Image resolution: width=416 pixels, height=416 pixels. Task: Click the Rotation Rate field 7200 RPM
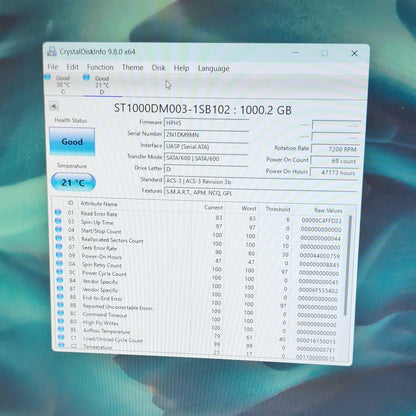[x=335, y=149]
